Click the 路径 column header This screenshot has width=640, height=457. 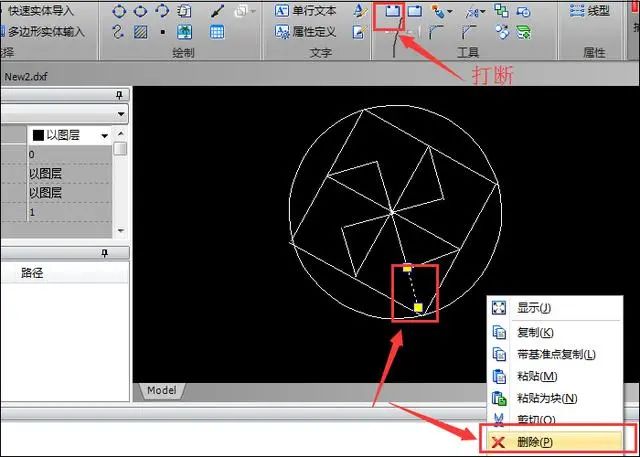(32, 273)
